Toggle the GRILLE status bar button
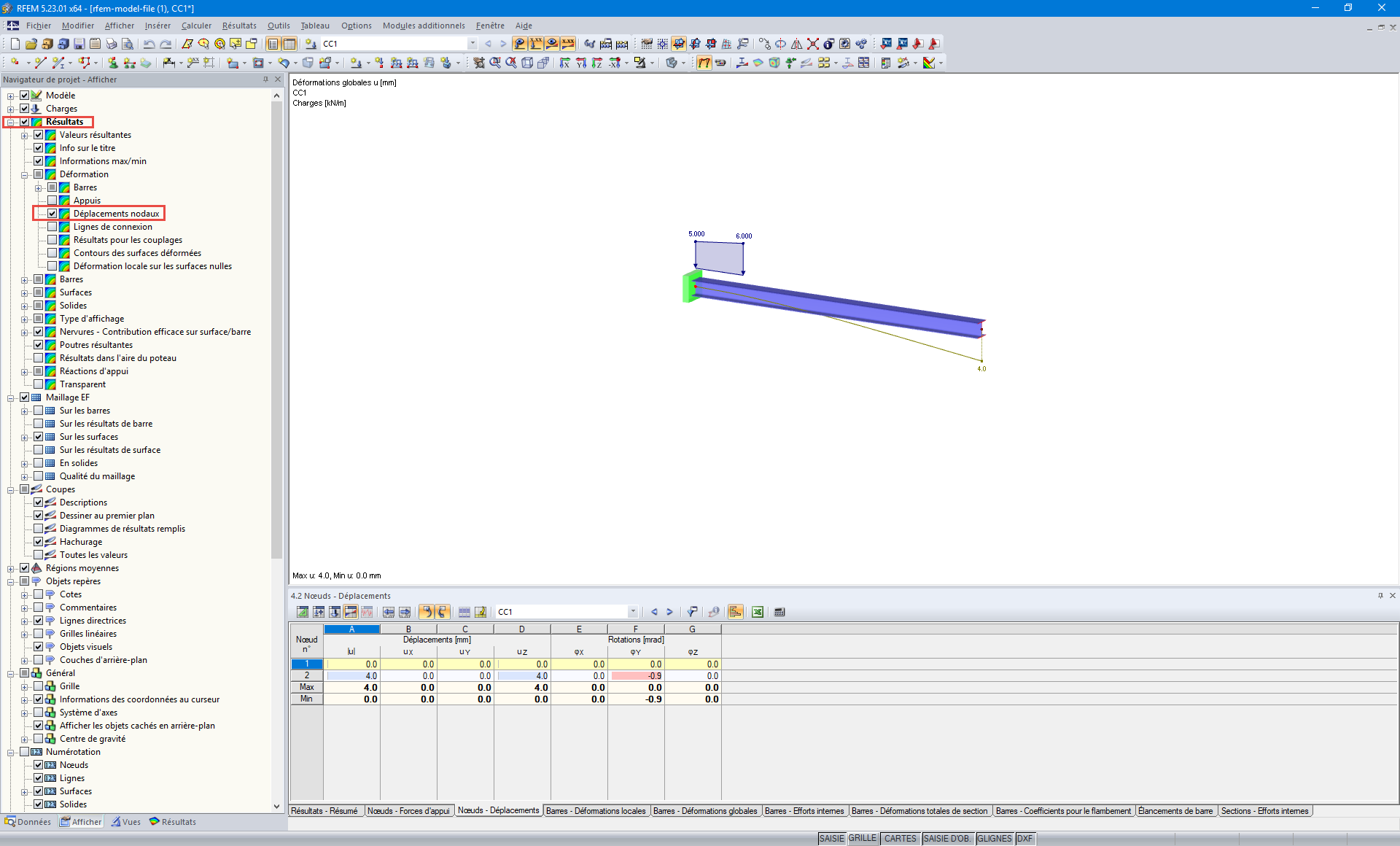Viewport: 1400px width, 846px height. (862, 839)
